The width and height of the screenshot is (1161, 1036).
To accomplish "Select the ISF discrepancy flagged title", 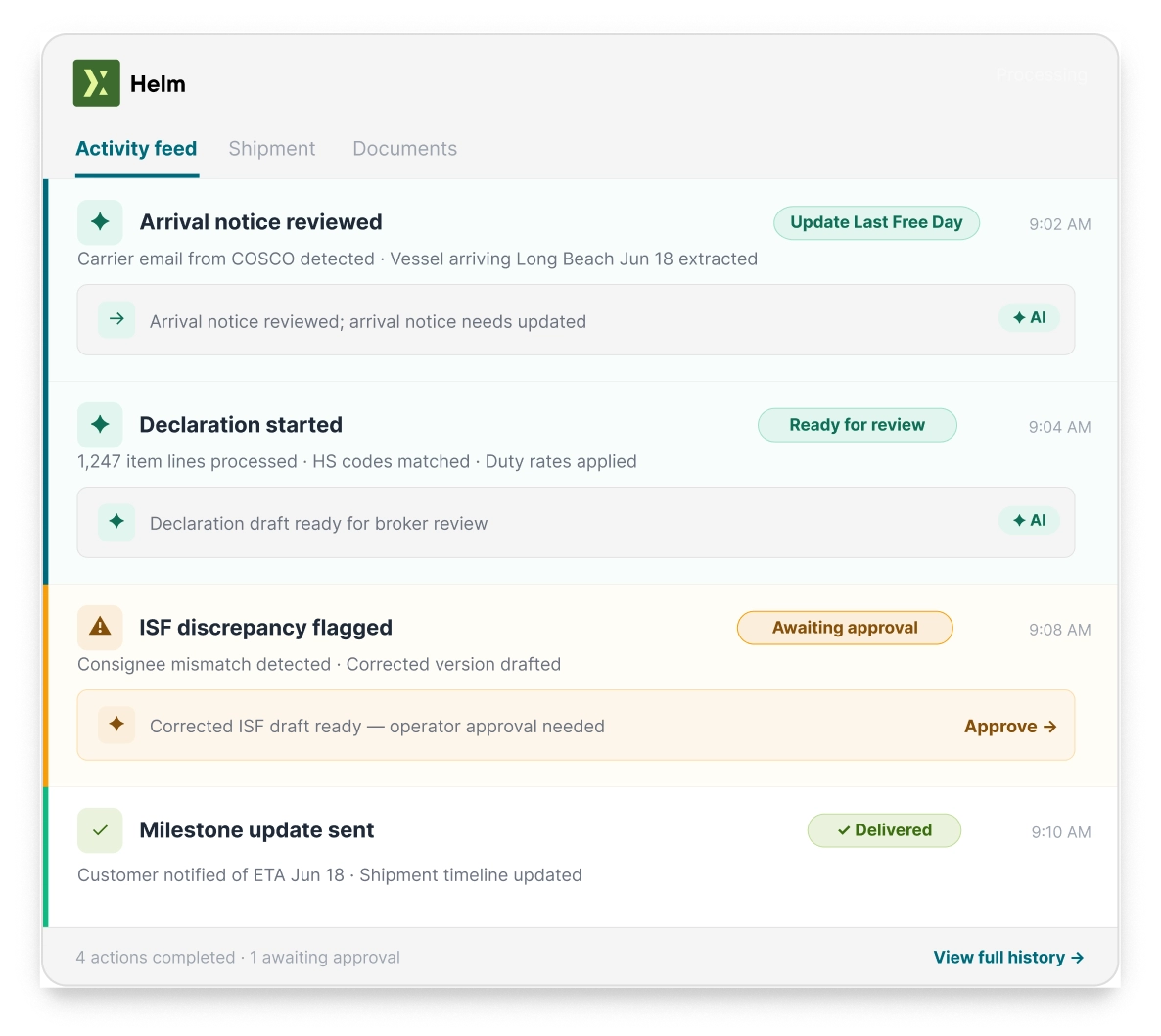I will [266, 628].
